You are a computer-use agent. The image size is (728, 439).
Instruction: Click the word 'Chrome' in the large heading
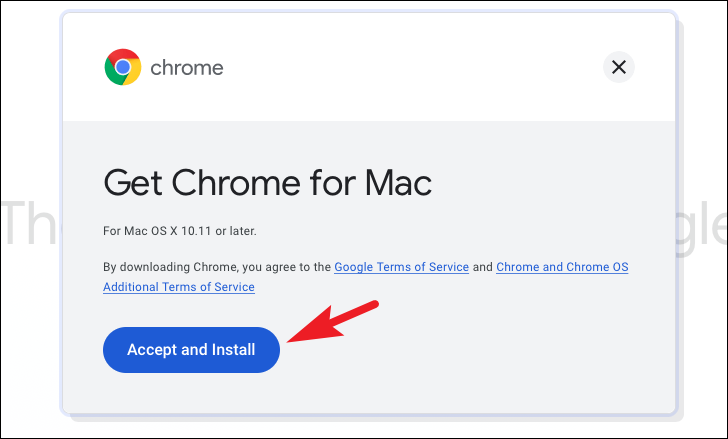236,182
